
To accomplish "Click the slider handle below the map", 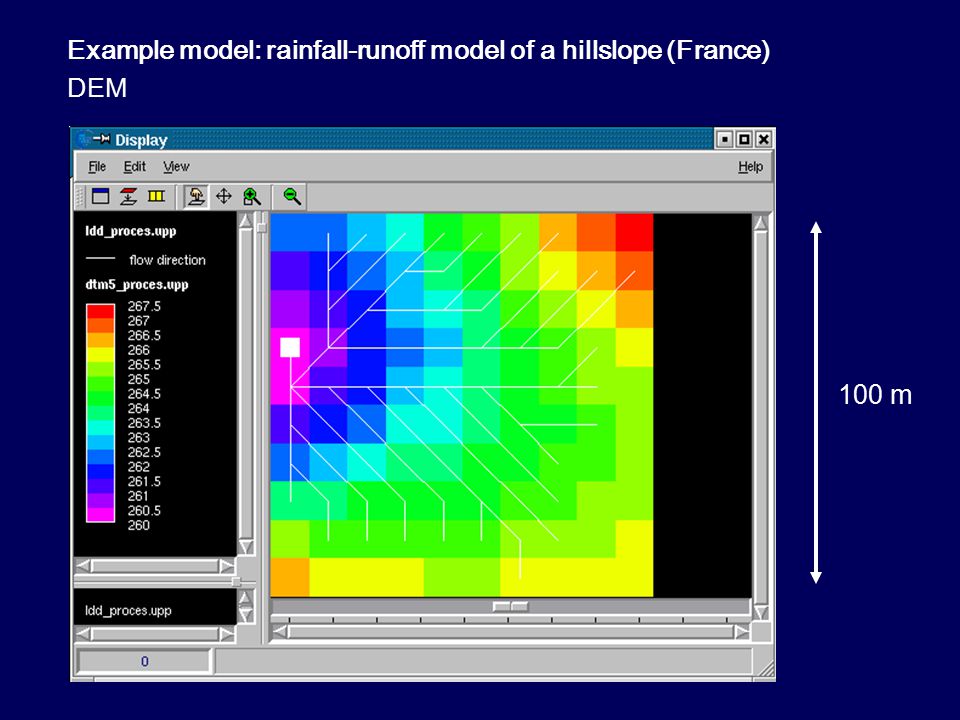I will point(511,606).
